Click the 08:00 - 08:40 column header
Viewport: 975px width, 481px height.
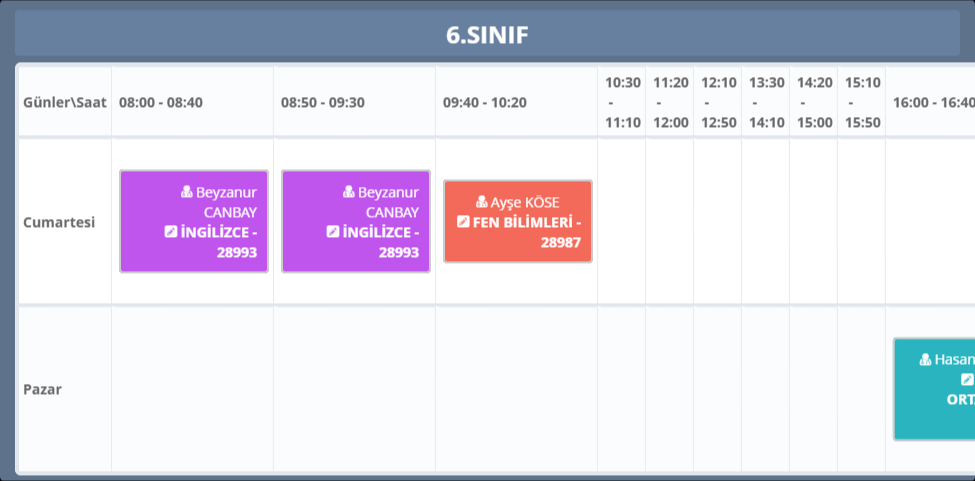pos(161,102)
